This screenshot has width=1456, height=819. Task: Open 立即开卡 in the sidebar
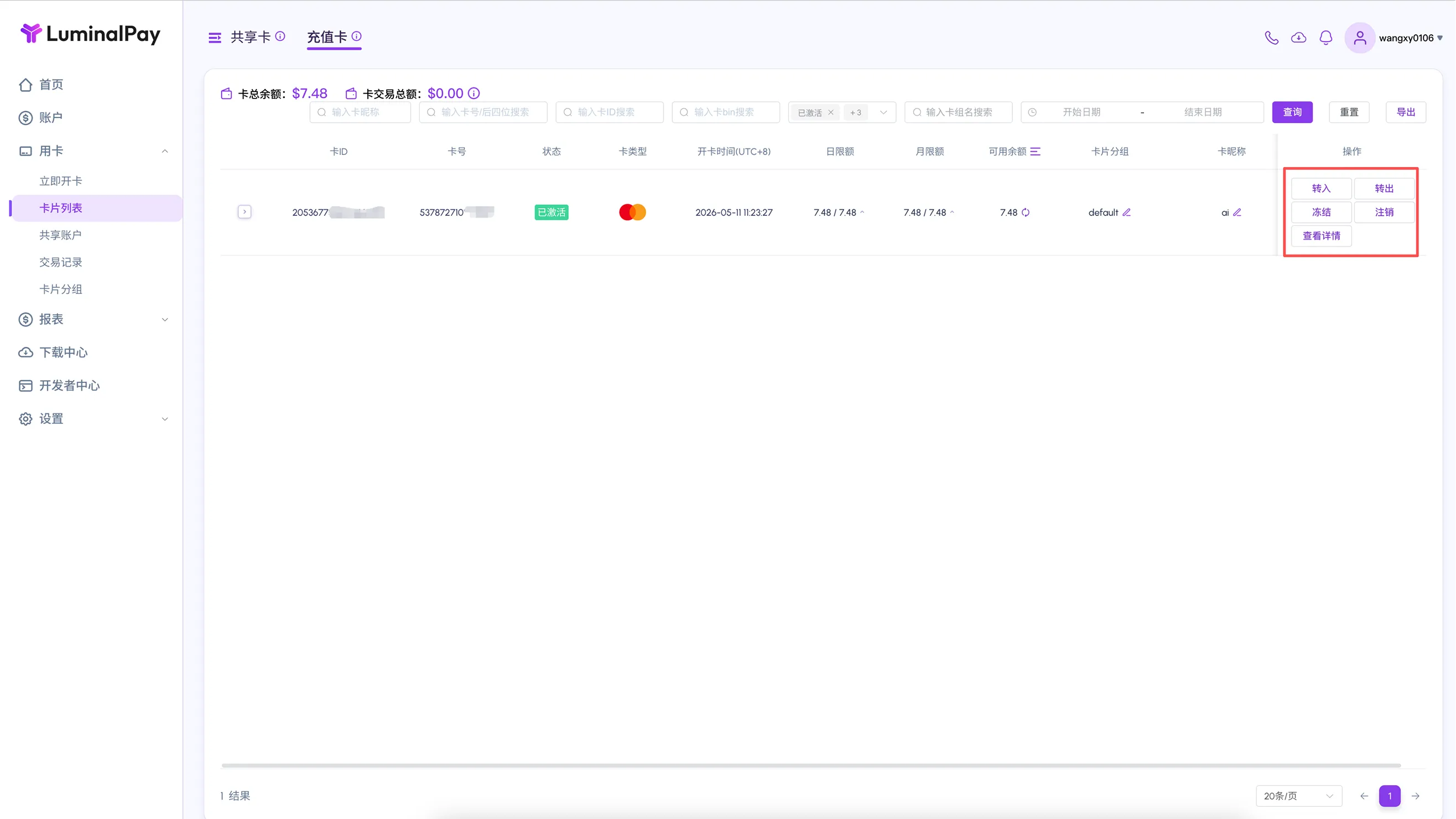click(60, 181)
